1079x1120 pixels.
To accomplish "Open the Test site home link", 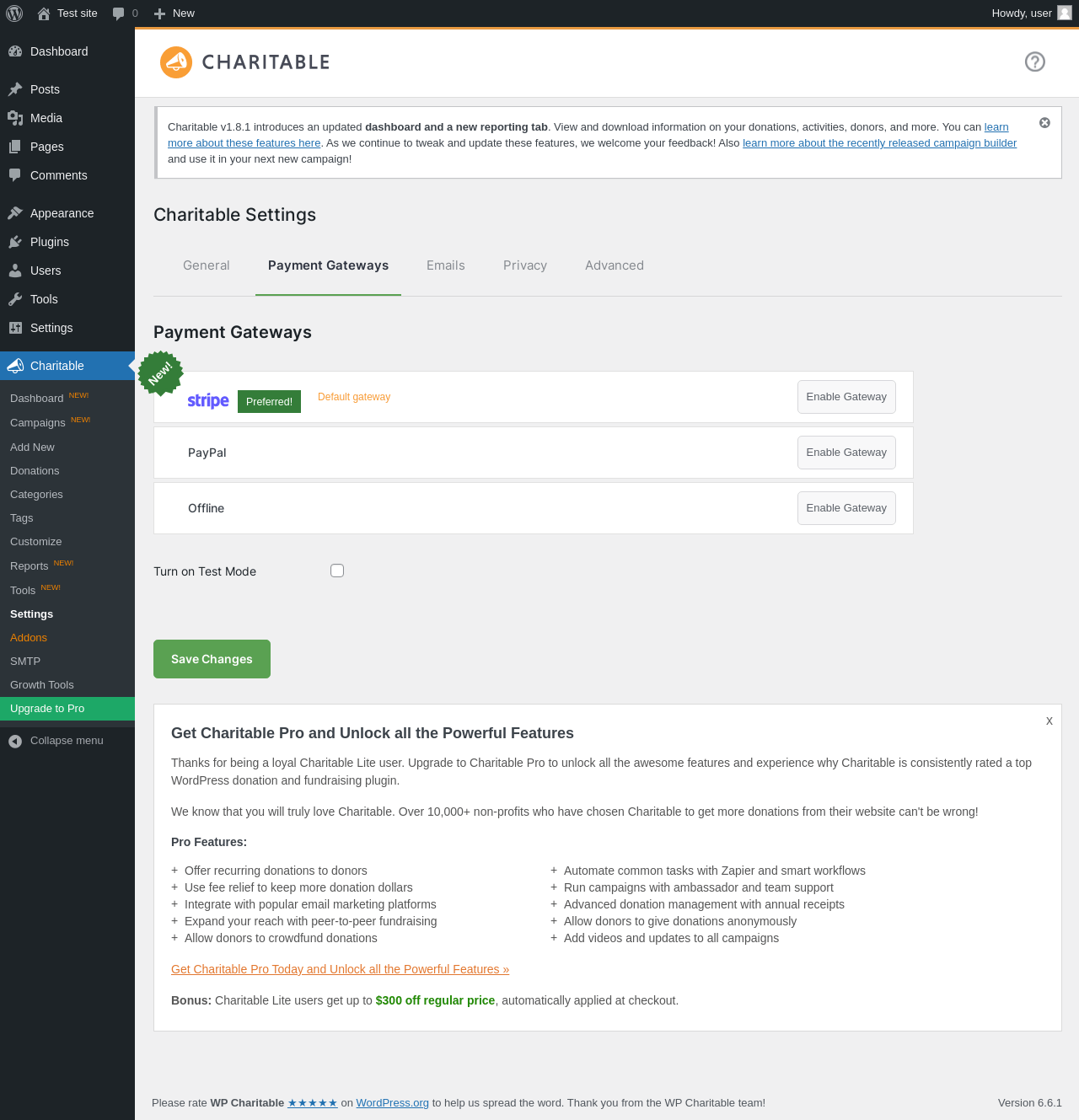I will [x=67, y=13].
